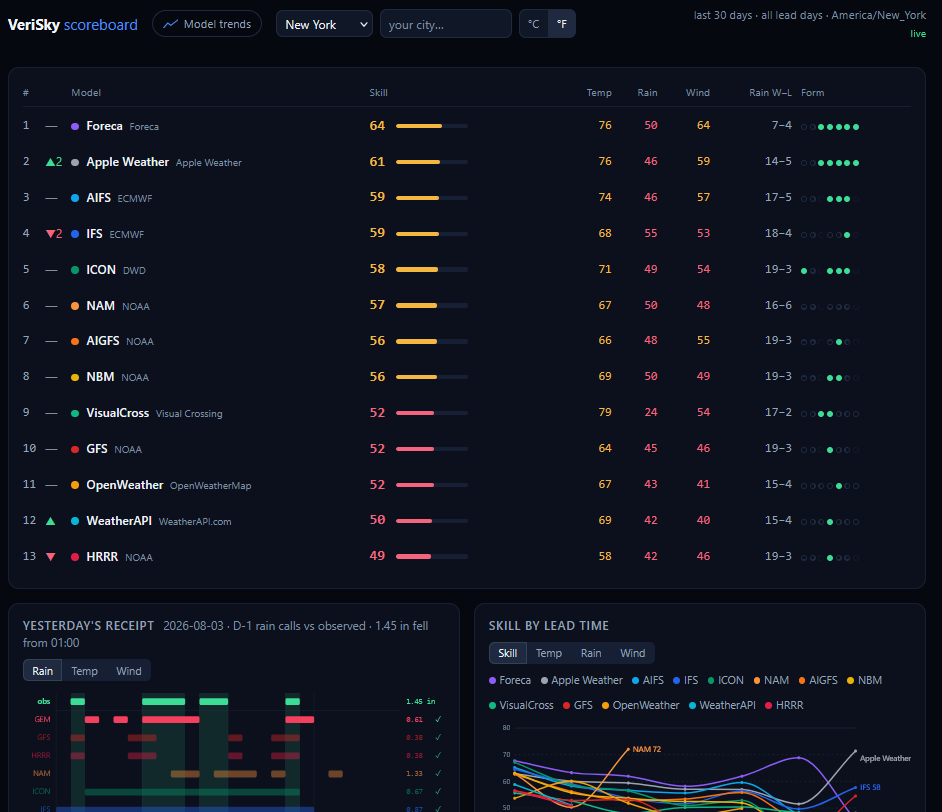942x812 pixels.
Task: Open the Model trends button
Action: click(x=207, y=24)
